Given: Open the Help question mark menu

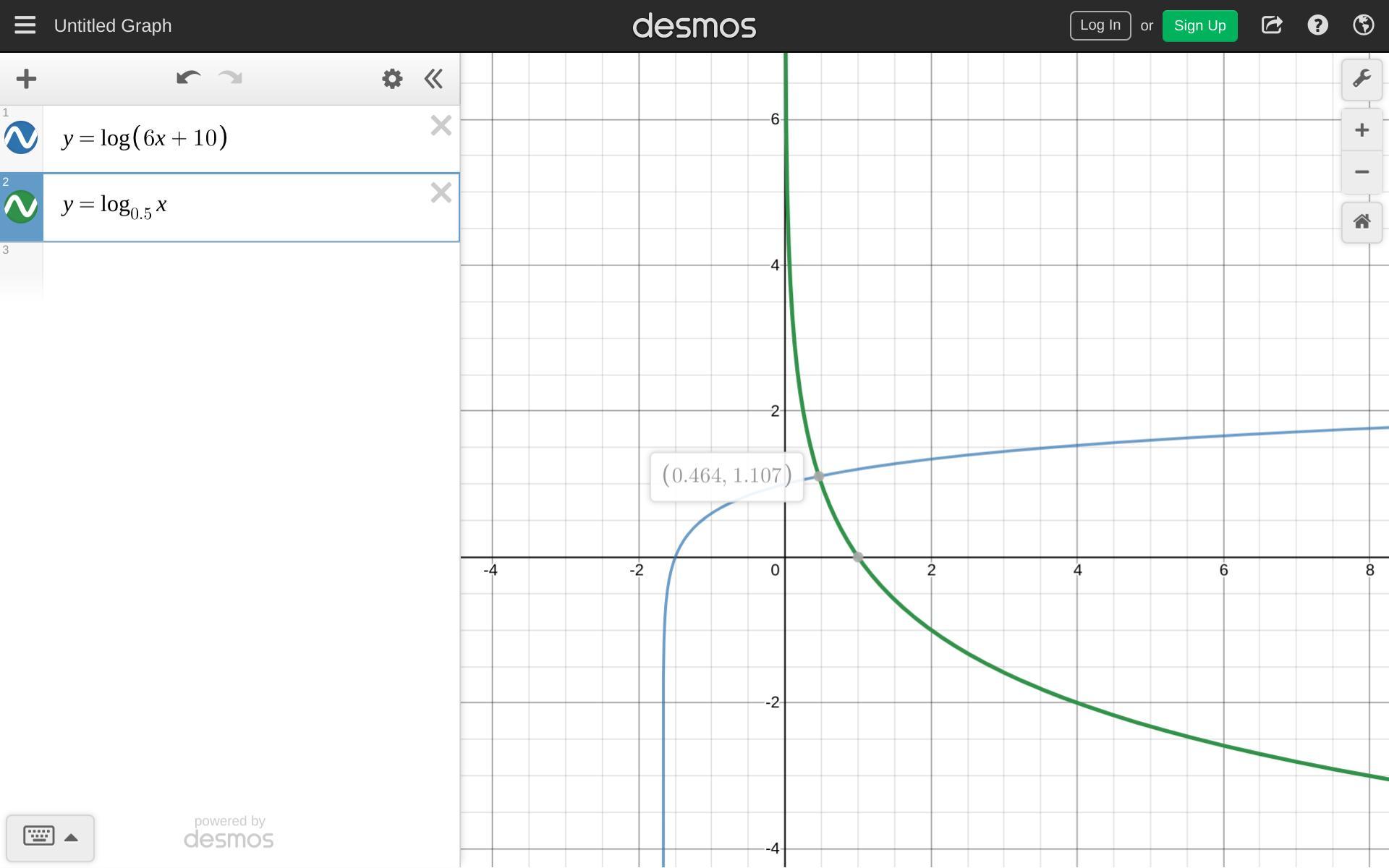Looking at the screenshot, I should tap(1317, 25).
